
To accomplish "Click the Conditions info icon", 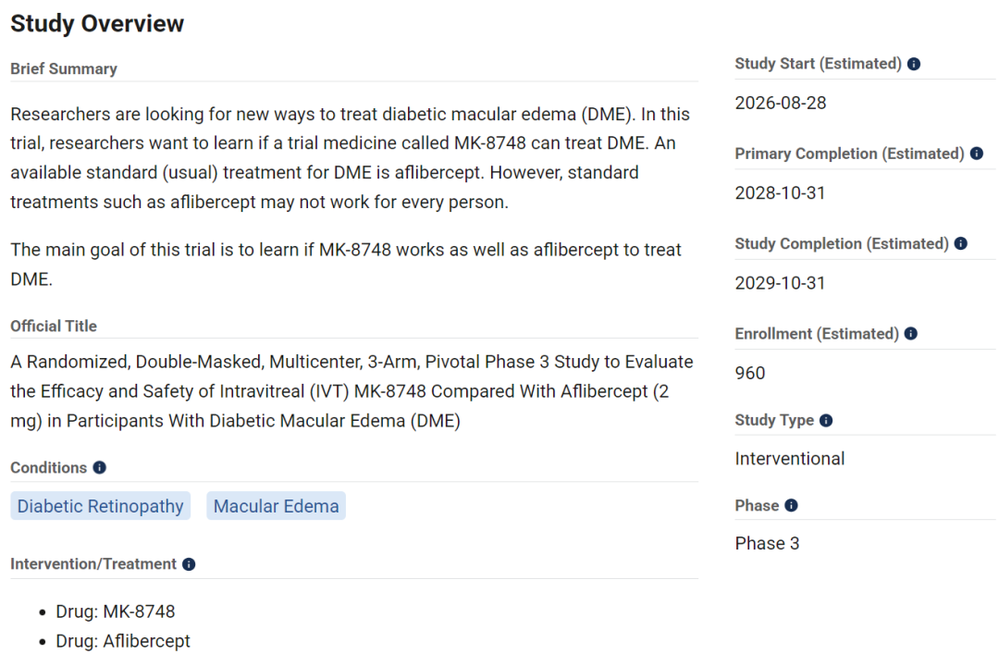I will 99,467.
